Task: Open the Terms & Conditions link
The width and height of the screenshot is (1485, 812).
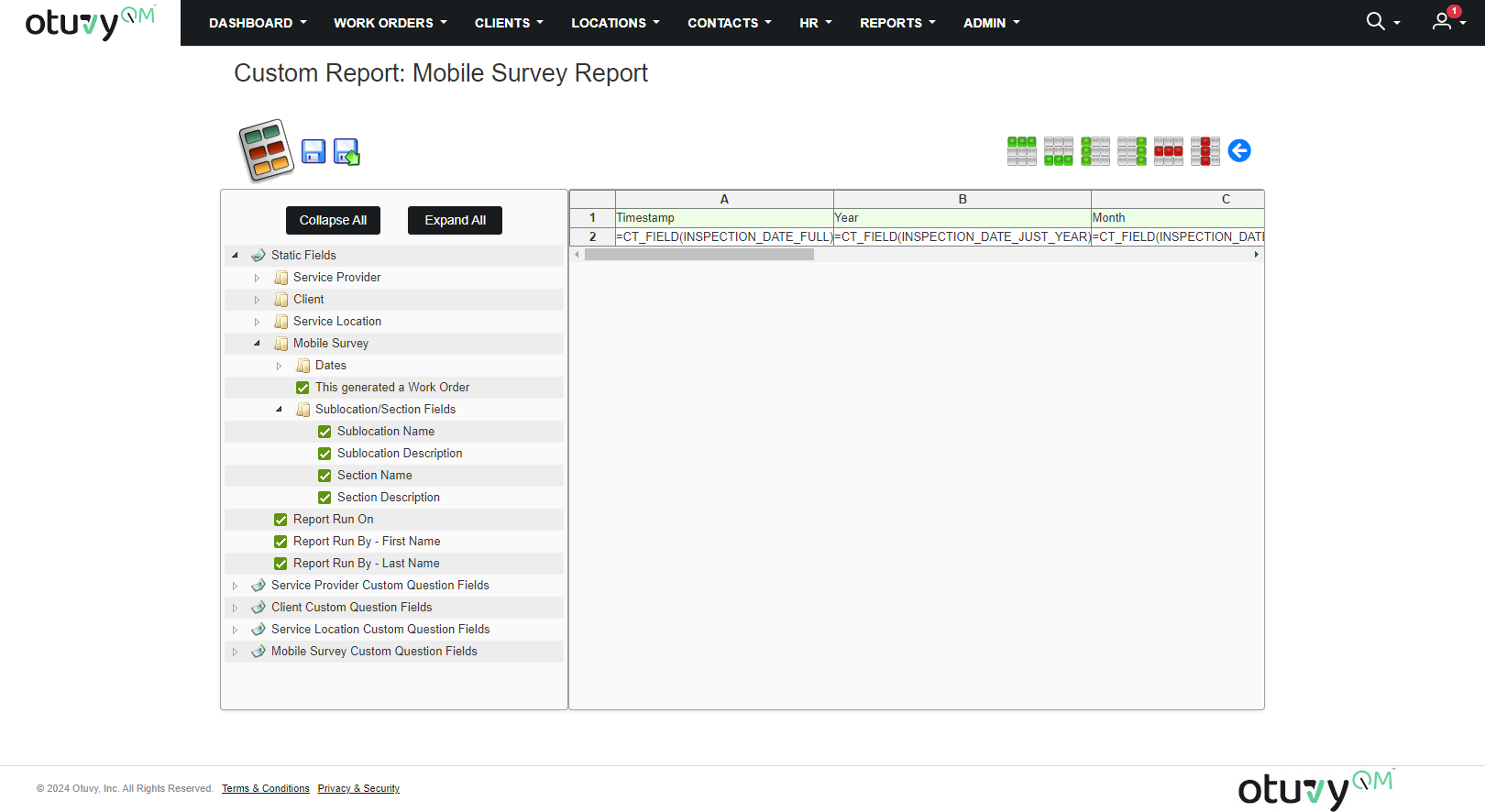Action: coord(266,788)
